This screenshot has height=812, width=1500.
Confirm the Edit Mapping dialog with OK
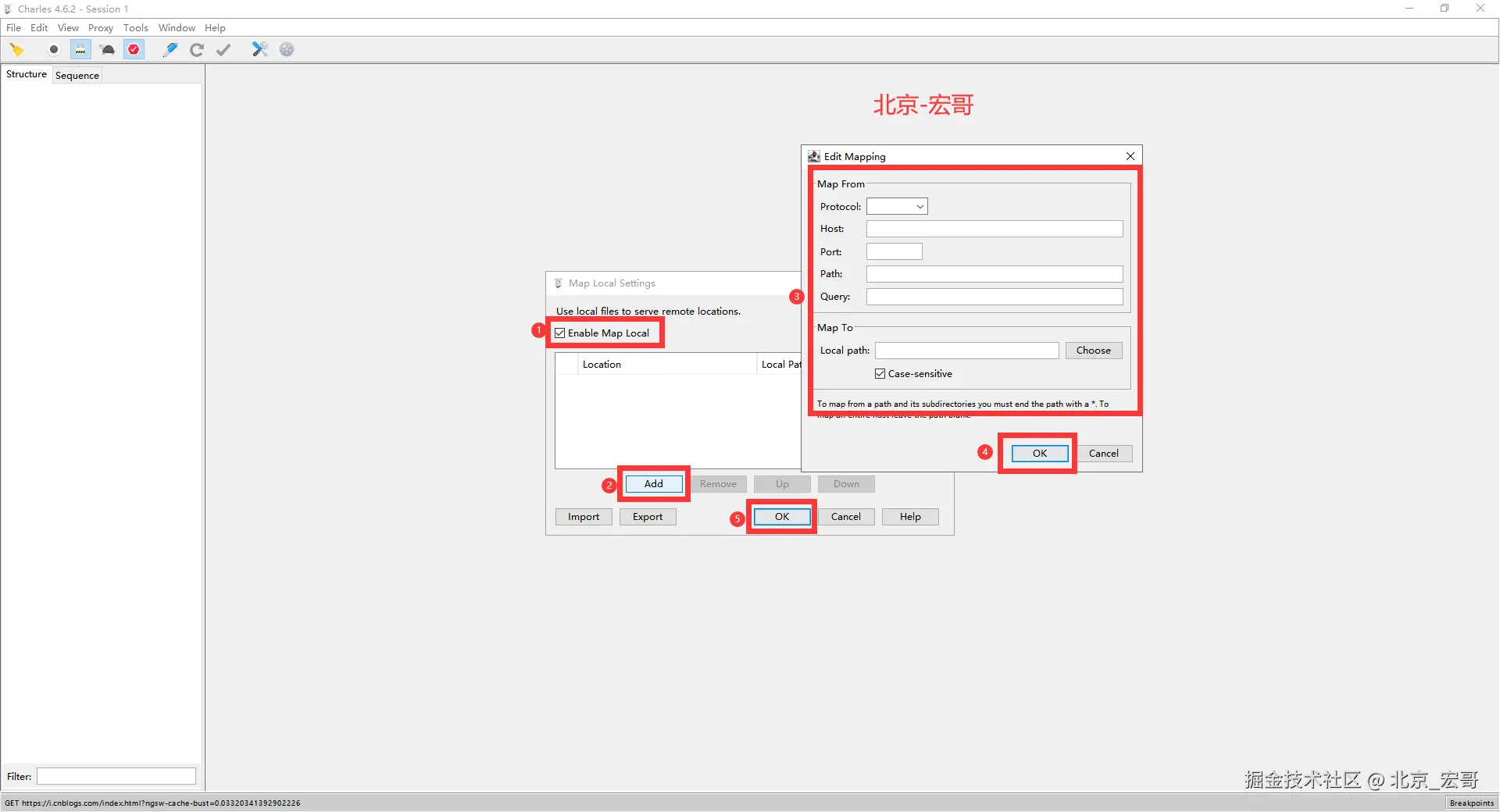pyautogui.click(x=1040, y=454)
